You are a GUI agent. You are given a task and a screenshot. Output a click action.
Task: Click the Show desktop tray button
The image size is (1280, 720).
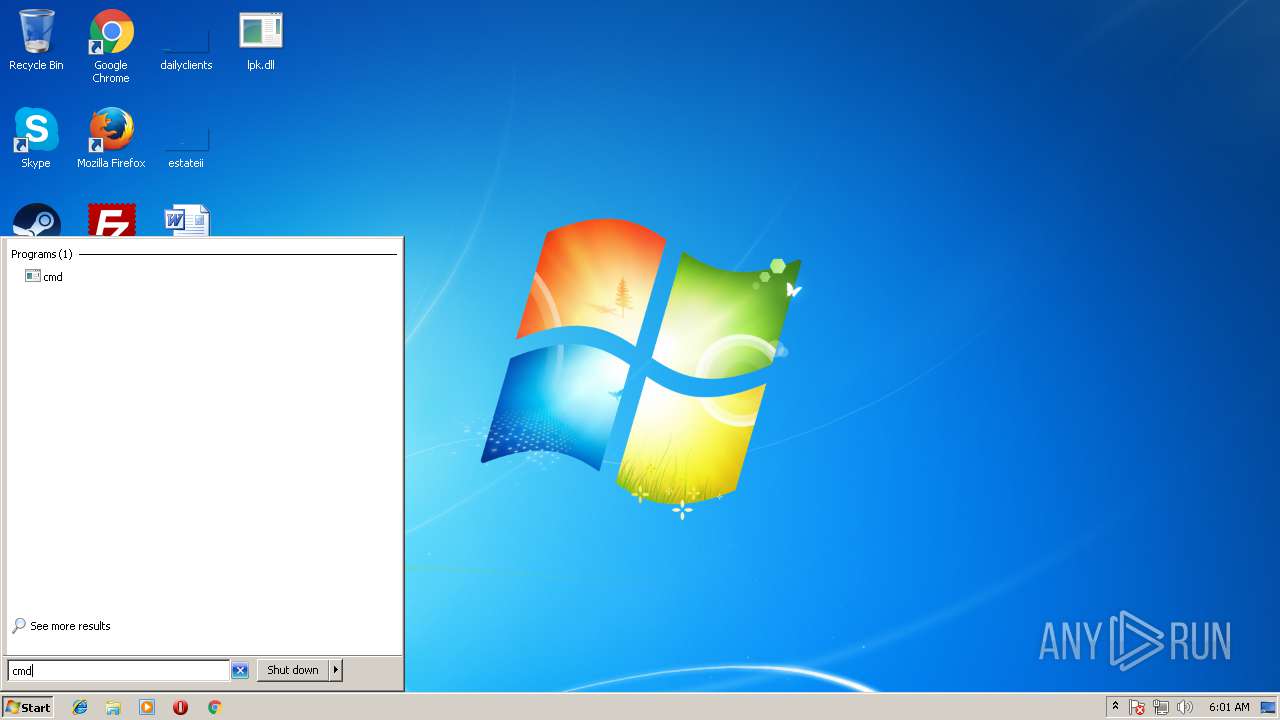click(x=1268, y=707)
